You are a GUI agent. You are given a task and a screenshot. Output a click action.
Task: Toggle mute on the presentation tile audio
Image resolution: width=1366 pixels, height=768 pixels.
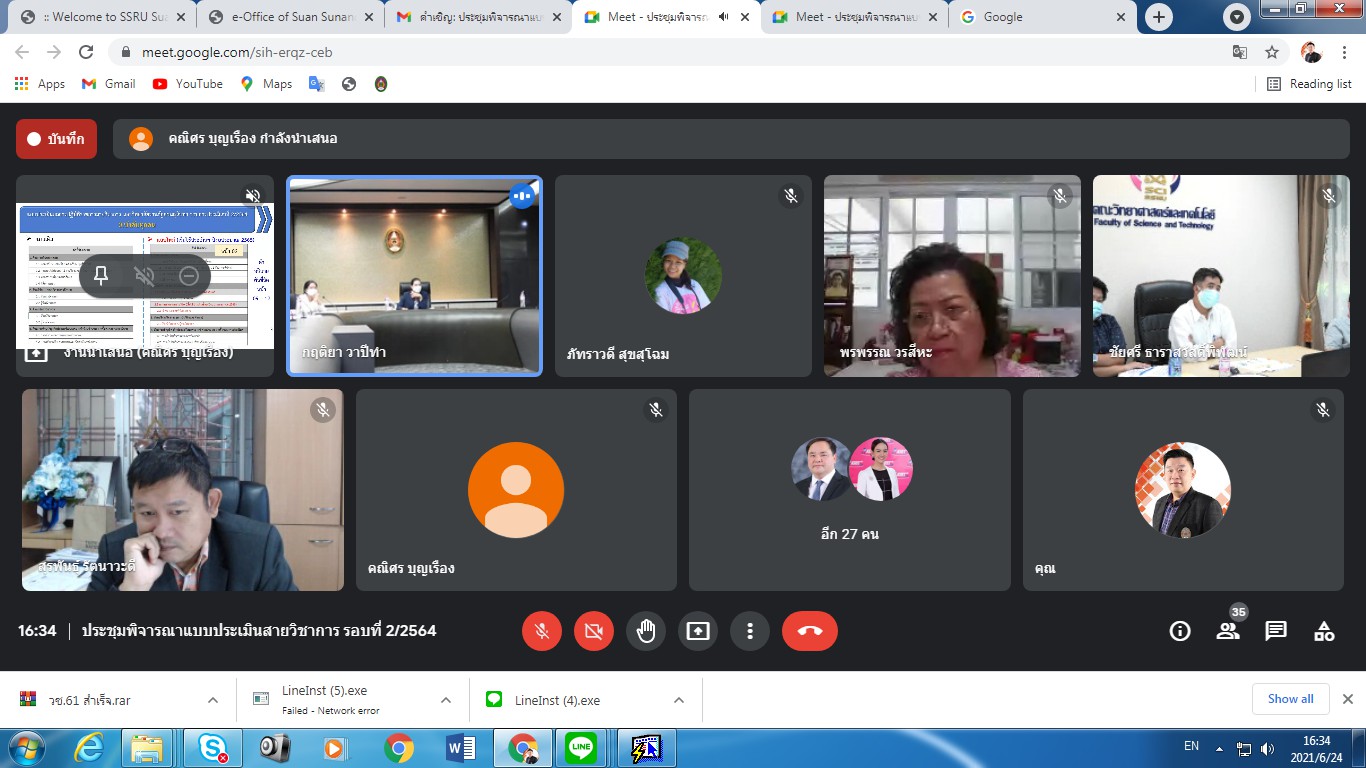[145, 276]
